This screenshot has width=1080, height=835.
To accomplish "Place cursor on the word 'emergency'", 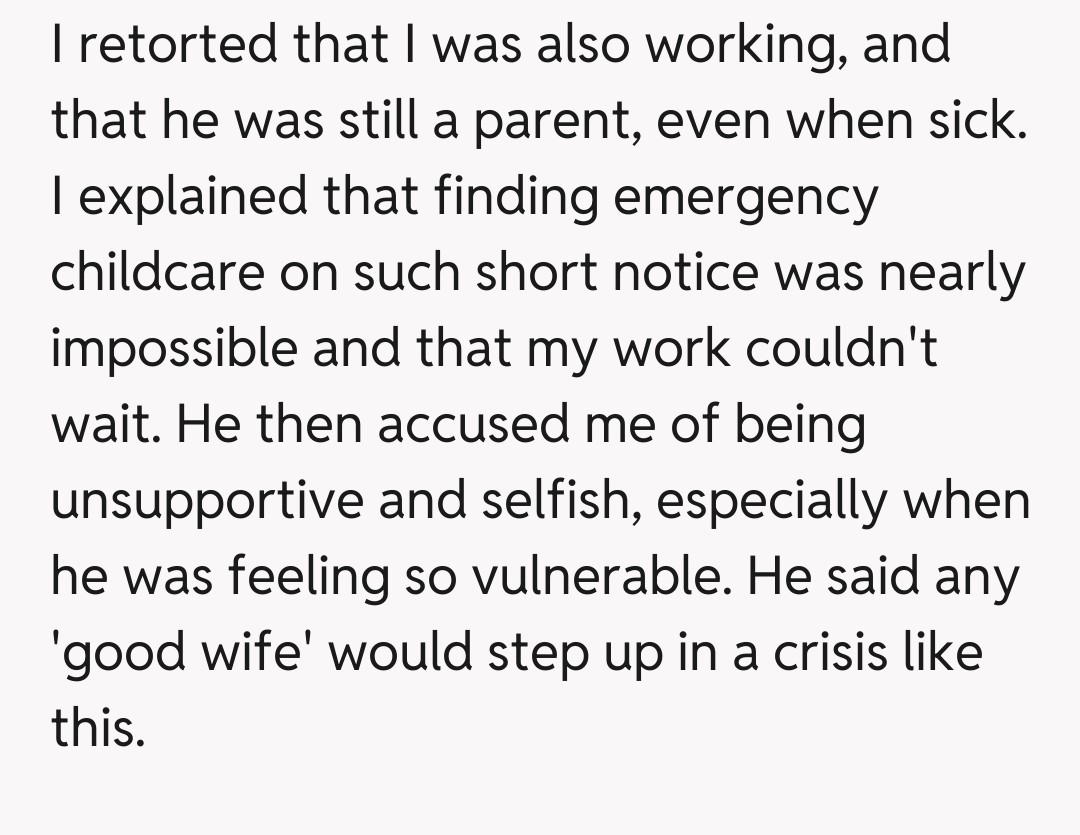I will 744,197.
